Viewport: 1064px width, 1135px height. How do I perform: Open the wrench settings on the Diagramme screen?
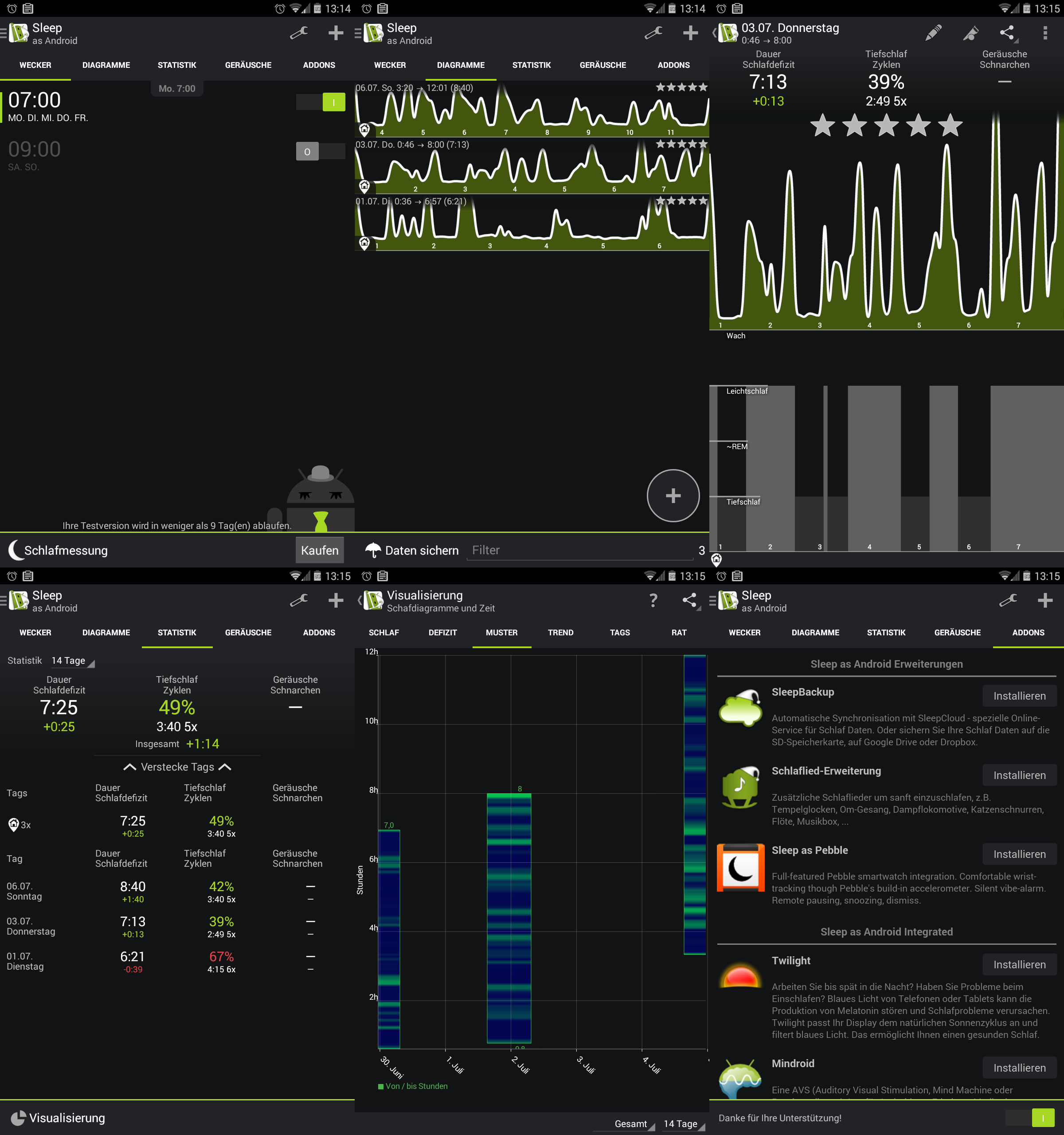click(653, 33)
